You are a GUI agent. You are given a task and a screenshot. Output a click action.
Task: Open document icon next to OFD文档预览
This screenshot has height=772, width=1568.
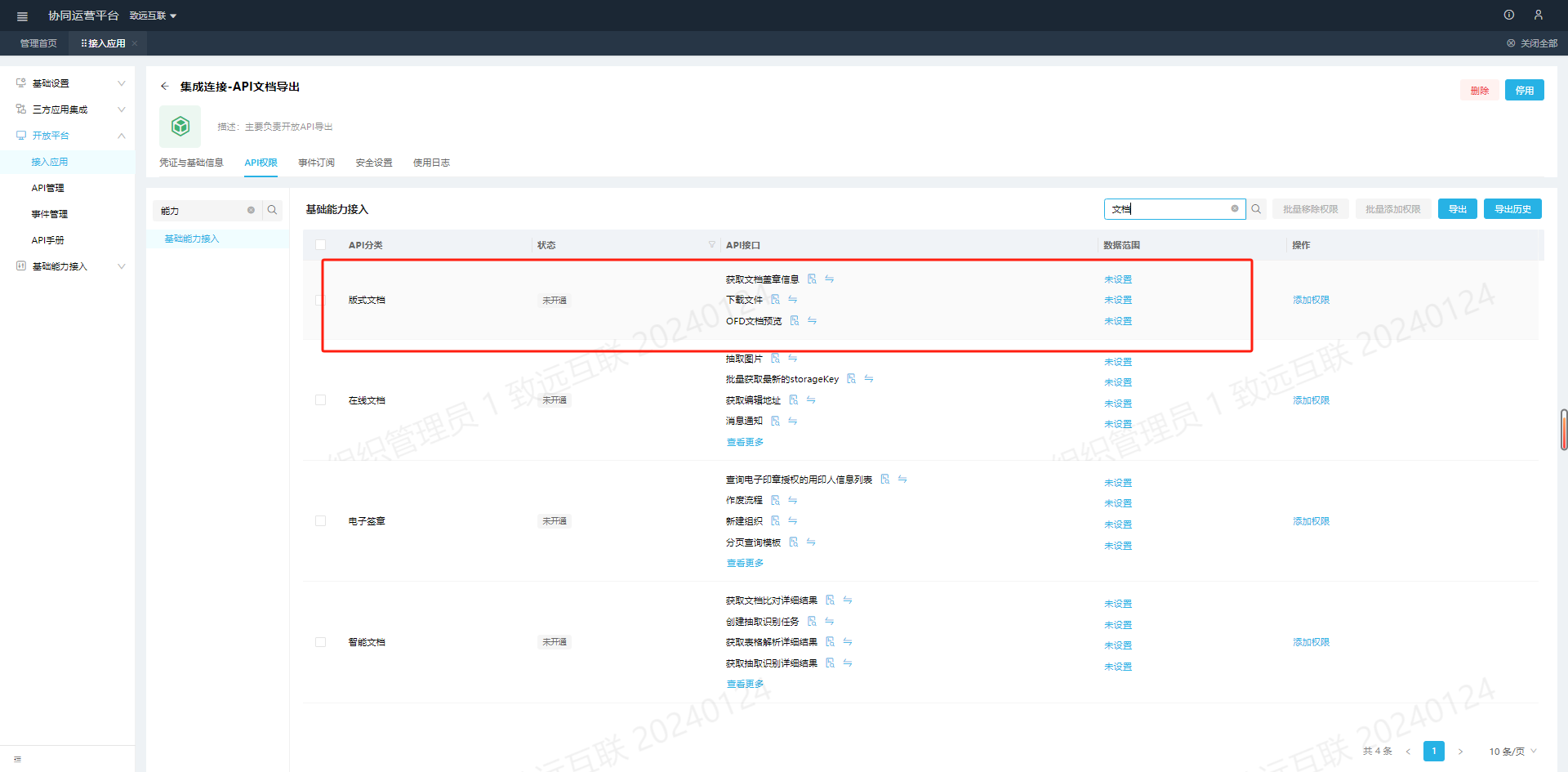coord(794,321)
